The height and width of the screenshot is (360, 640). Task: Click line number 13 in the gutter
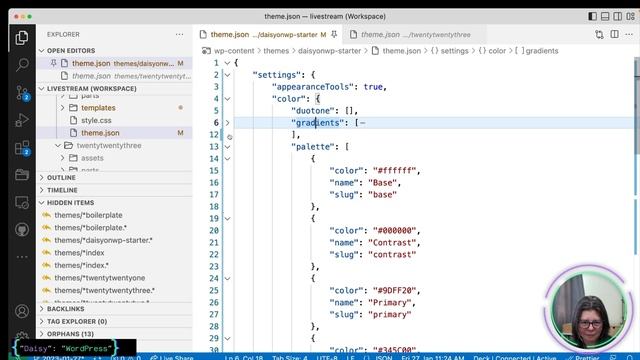point(214,147)
